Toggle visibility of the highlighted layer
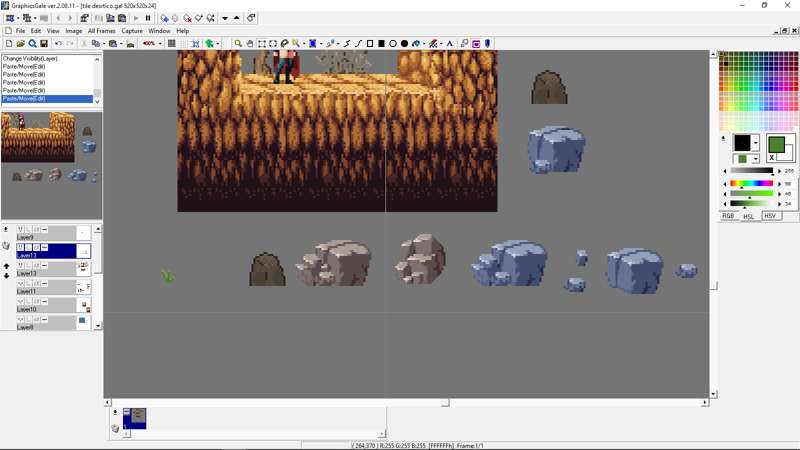The height and width of the screenshot is (450, 800). (x=20, y=247)
